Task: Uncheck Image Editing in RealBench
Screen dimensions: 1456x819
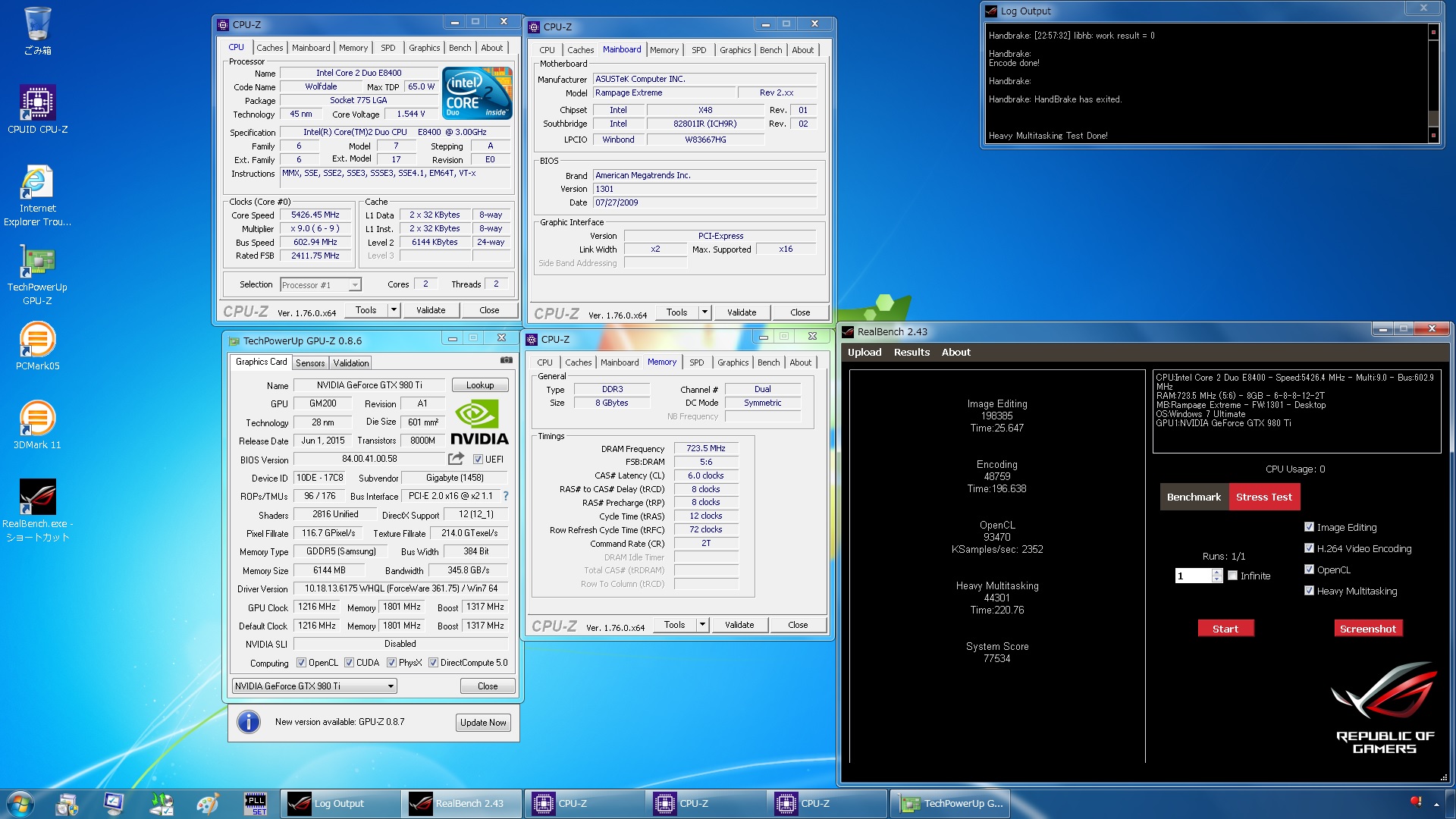Action: pos(1309,527)
